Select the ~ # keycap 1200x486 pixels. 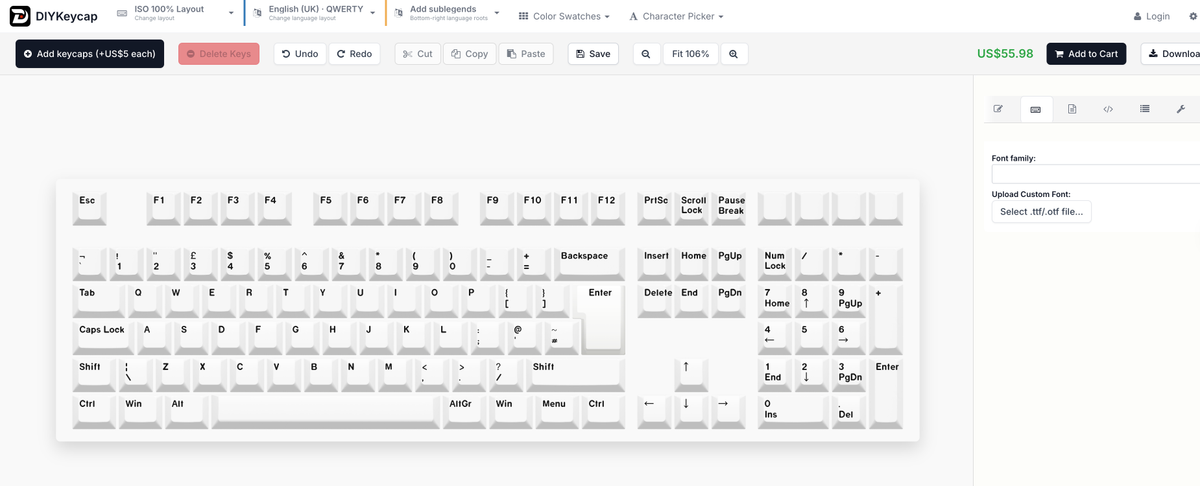pos(561,338)
